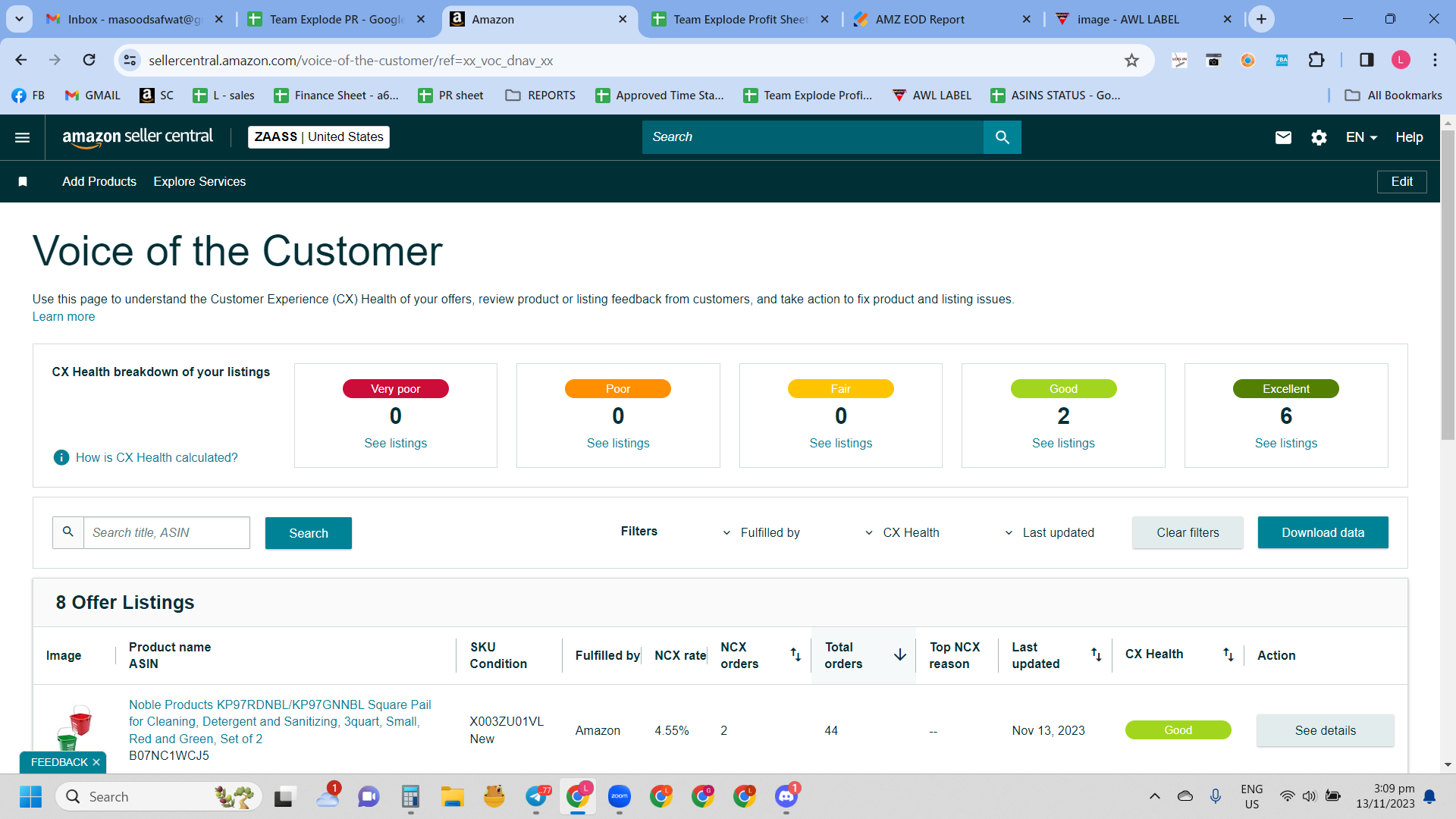Click the search magnifier button in header
Viewport: 1456px width, 819px height.
[x=1002, y=137]
